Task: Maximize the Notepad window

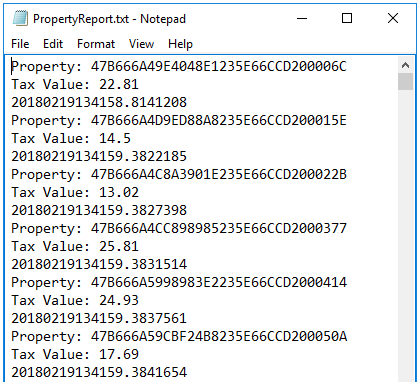Action: 347,18
